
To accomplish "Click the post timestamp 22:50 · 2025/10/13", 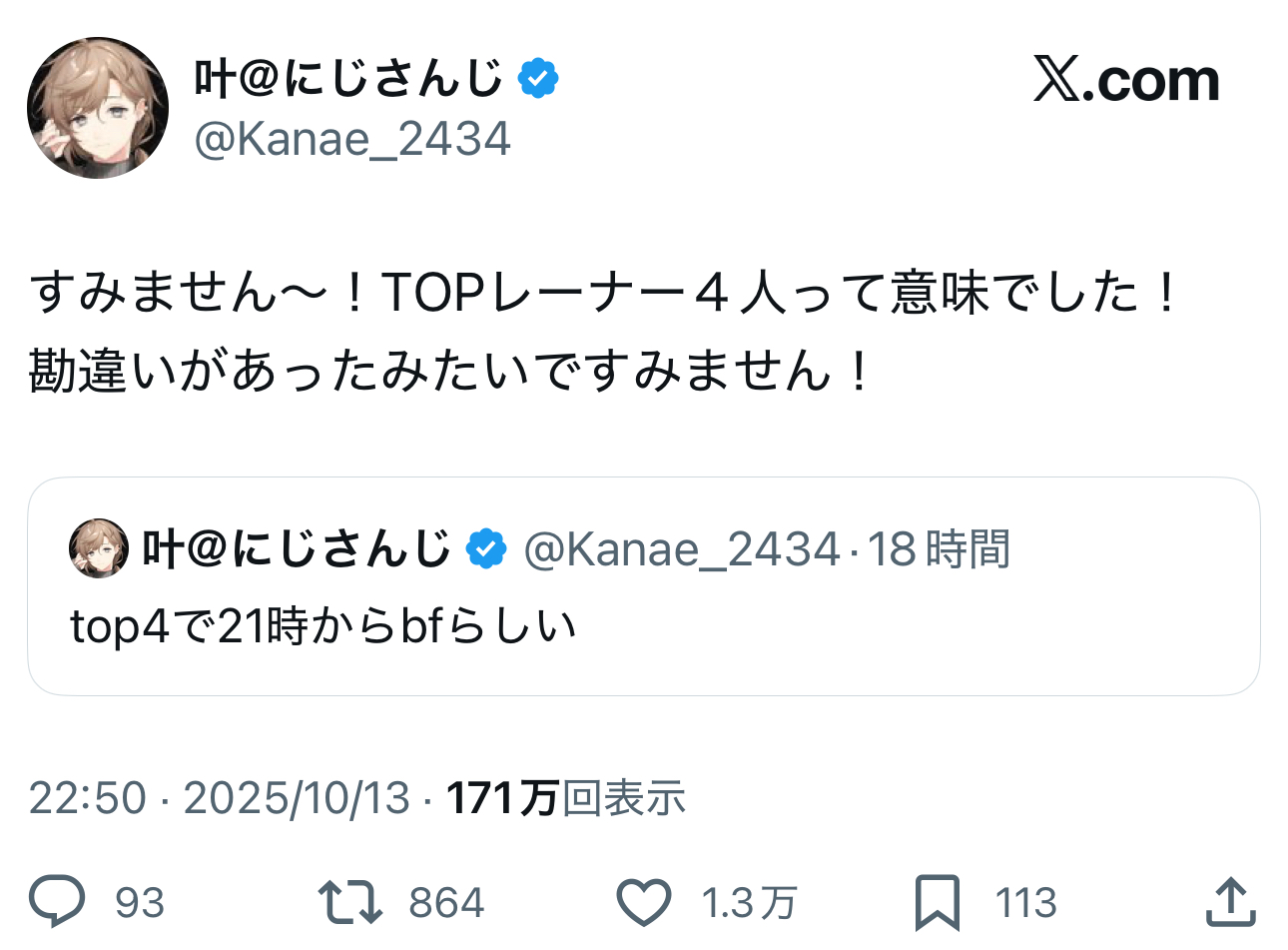I will [x=220, y=798].
